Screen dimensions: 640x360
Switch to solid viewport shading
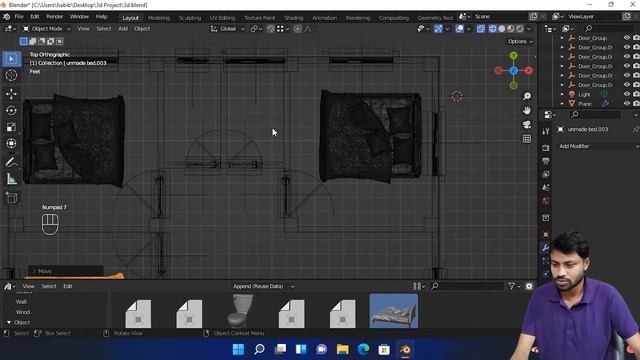click(502, 29)
